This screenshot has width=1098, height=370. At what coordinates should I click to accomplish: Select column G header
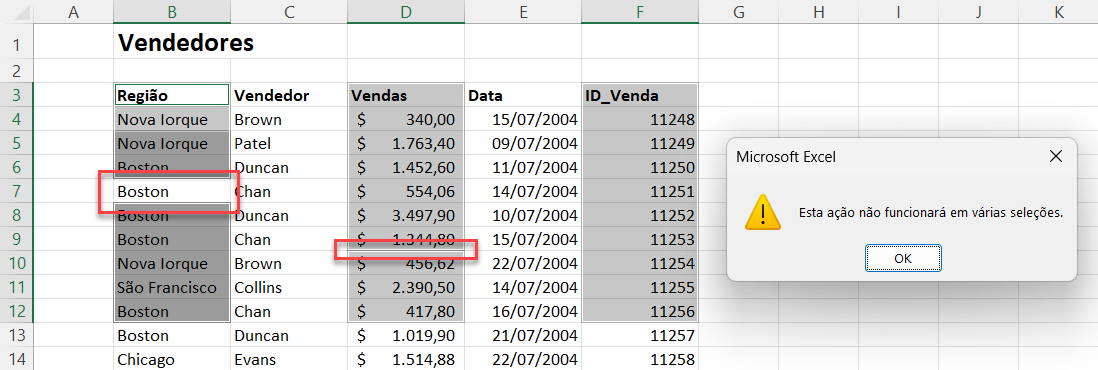click(x=738, y=12)
